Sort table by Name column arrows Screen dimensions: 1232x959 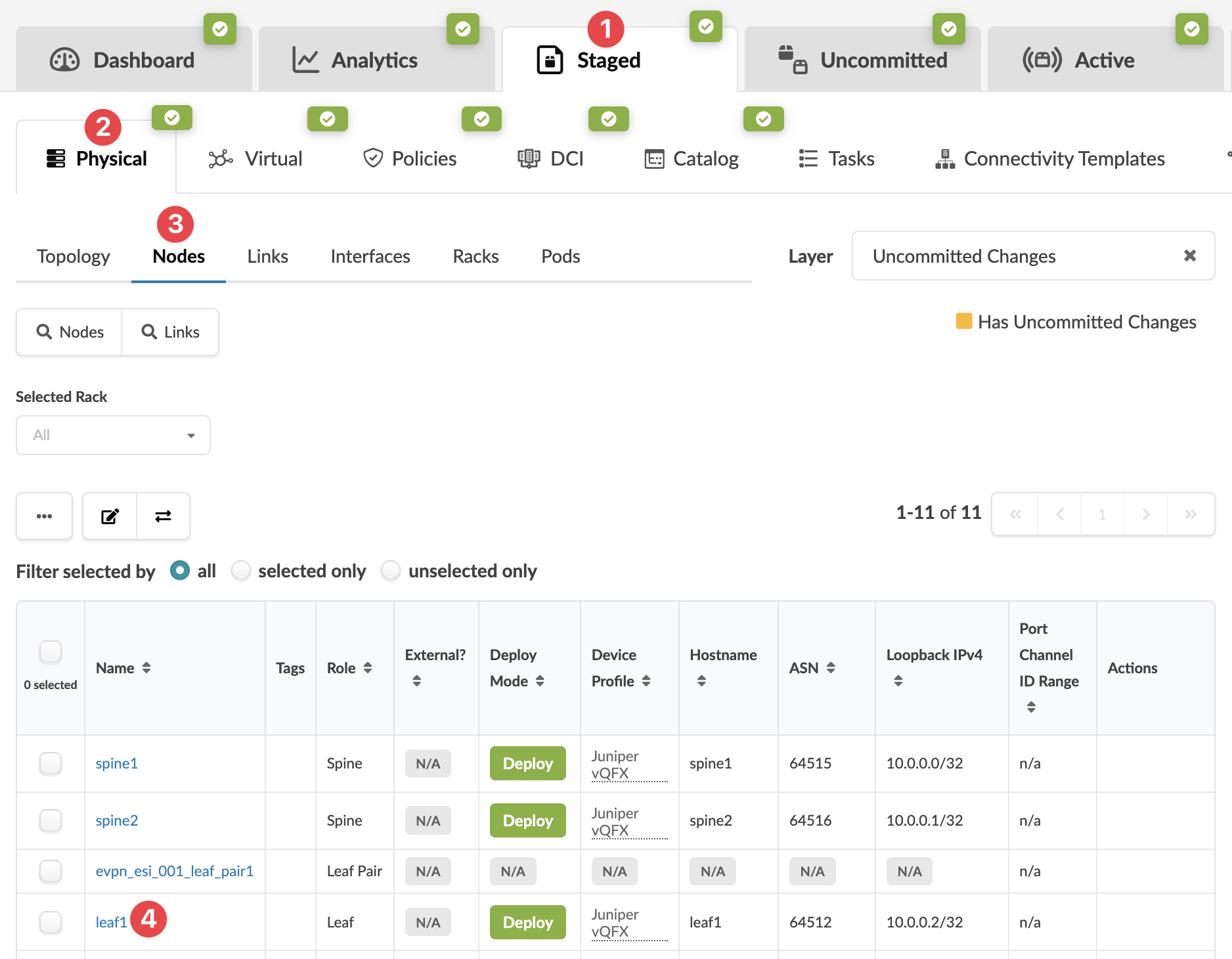point(146,668)
